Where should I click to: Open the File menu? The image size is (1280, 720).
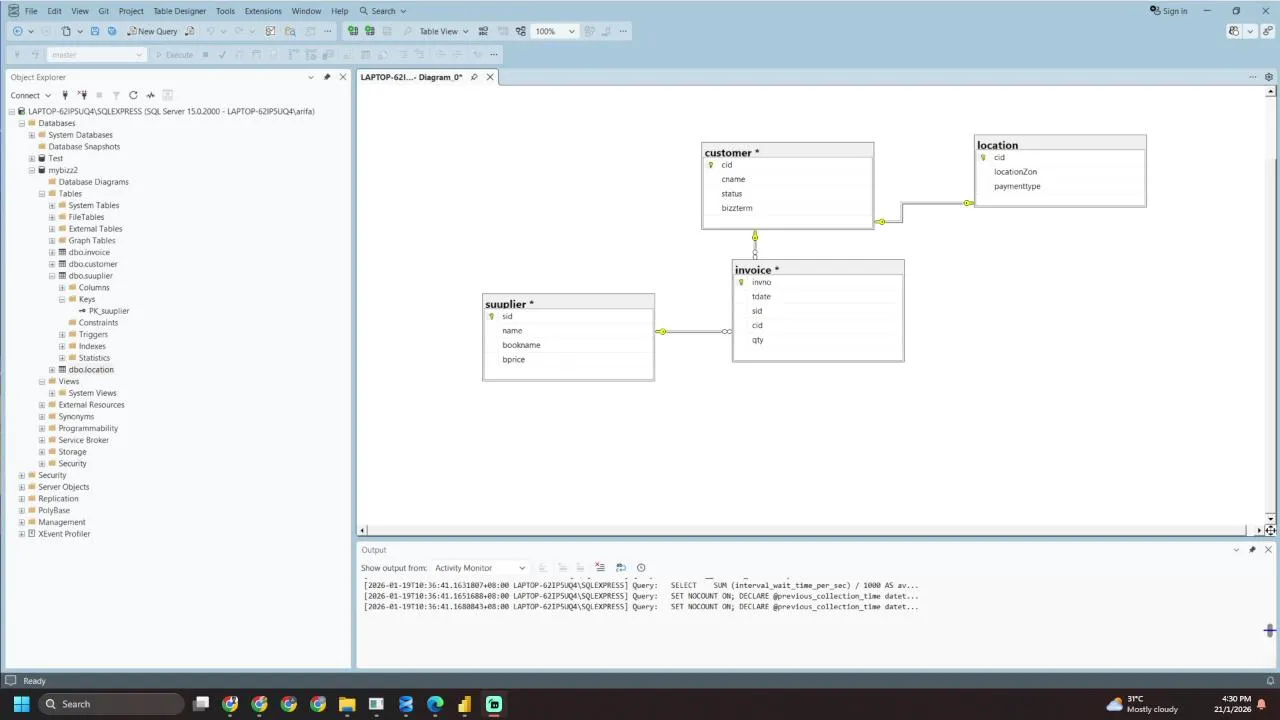coord(31,11)
